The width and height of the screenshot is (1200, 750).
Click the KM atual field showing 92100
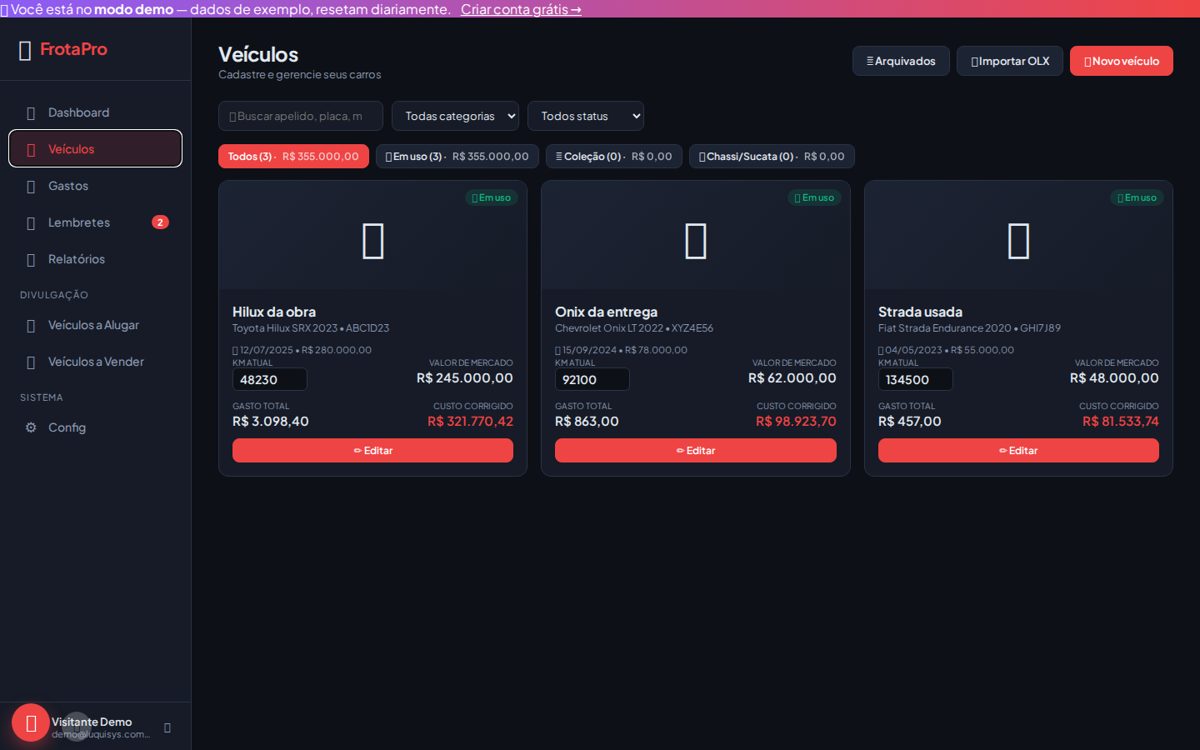click(x=592, y=379)
